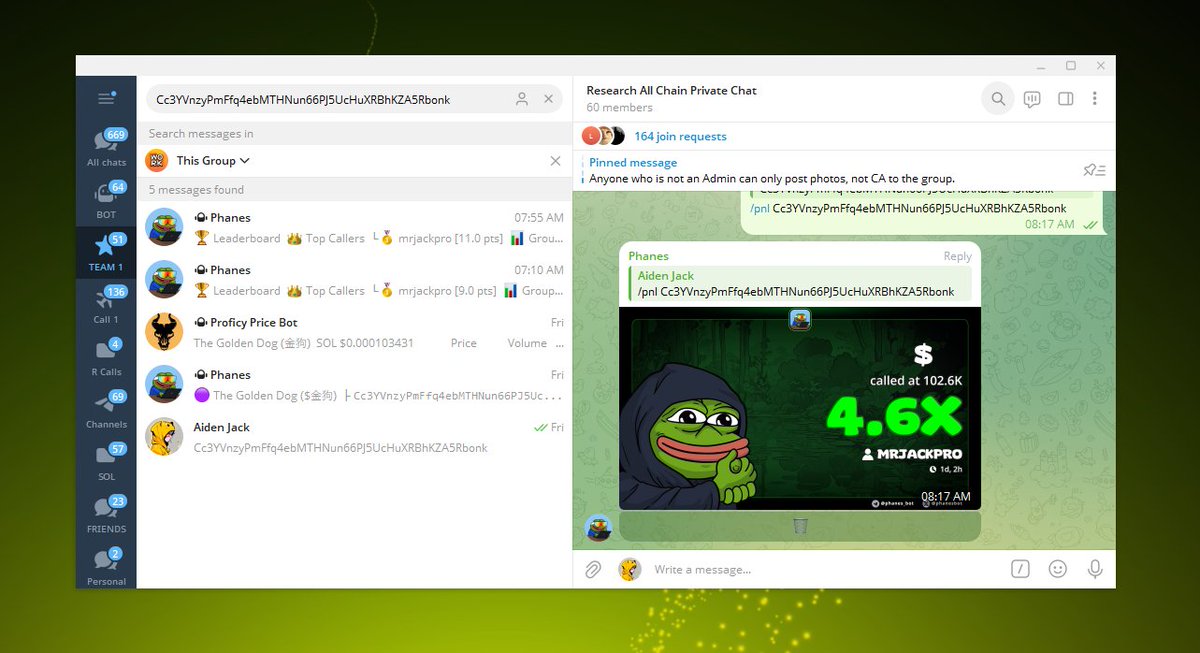
Task: Open Phanes result from 07:10 AM
Action: [x=354, y=280]
